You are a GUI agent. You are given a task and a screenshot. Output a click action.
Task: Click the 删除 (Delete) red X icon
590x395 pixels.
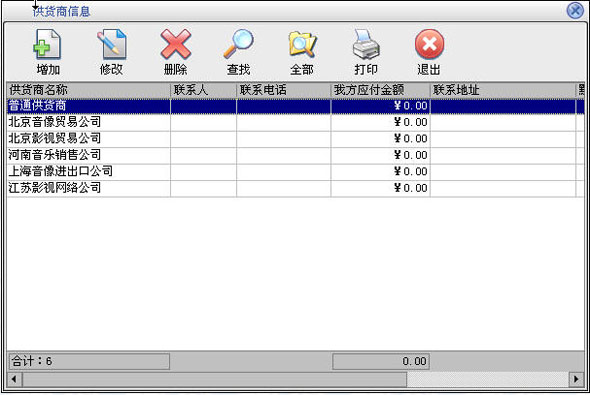point(175,52)
